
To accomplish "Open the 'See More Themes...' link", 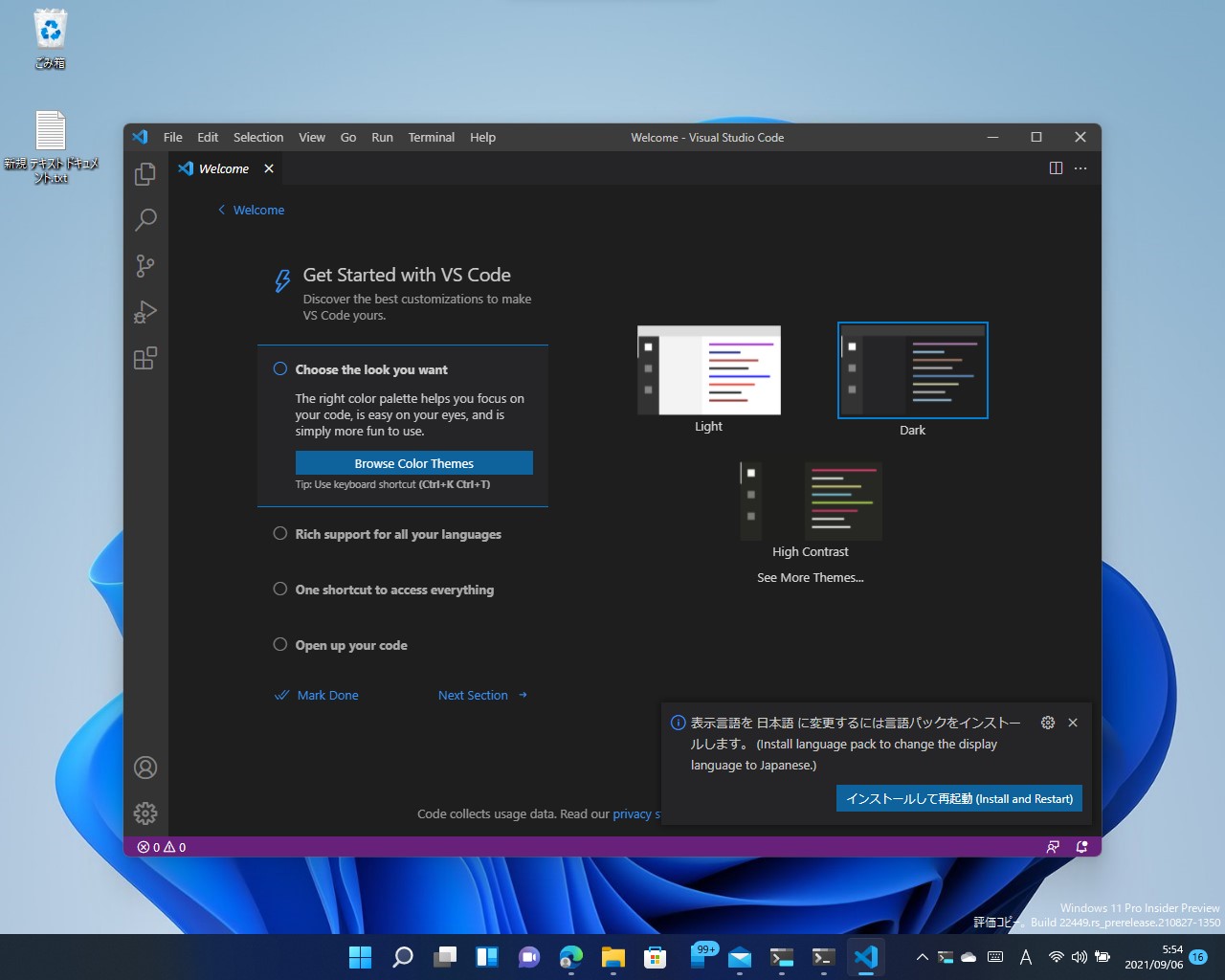I will [810, 577].
